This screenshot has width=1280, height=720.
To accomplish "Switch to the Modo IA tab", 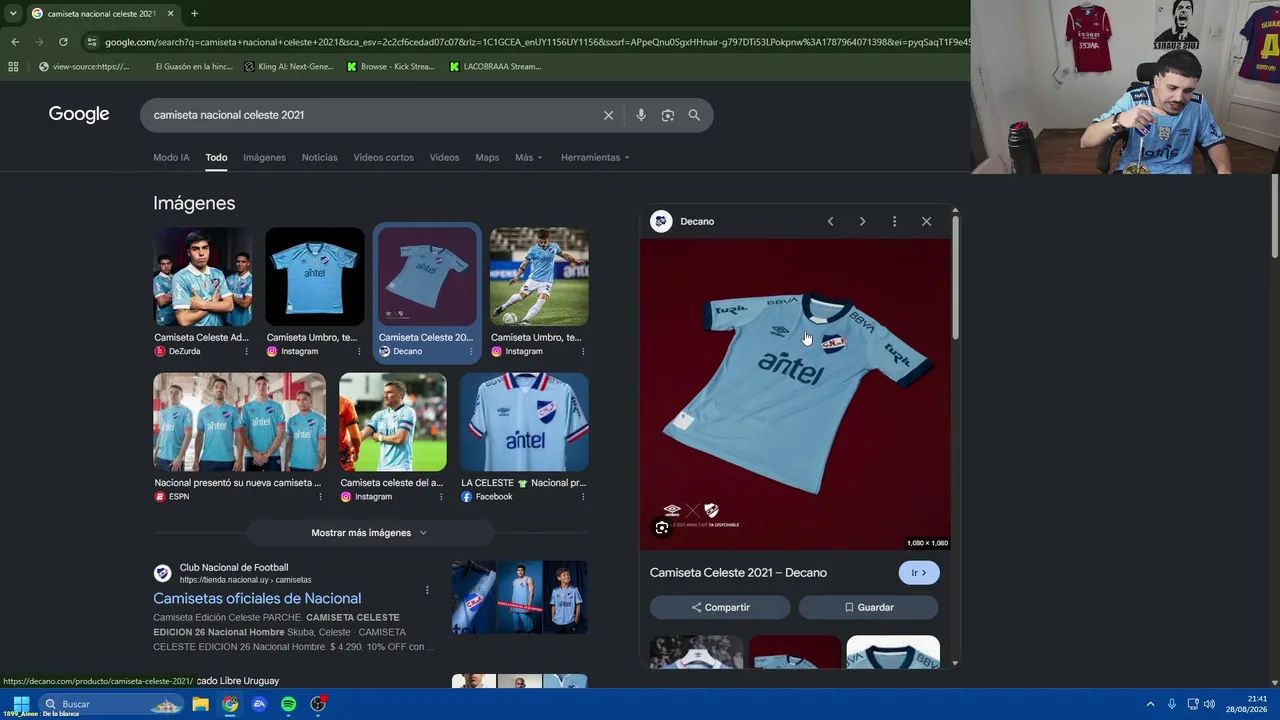I will pos(171,157).
